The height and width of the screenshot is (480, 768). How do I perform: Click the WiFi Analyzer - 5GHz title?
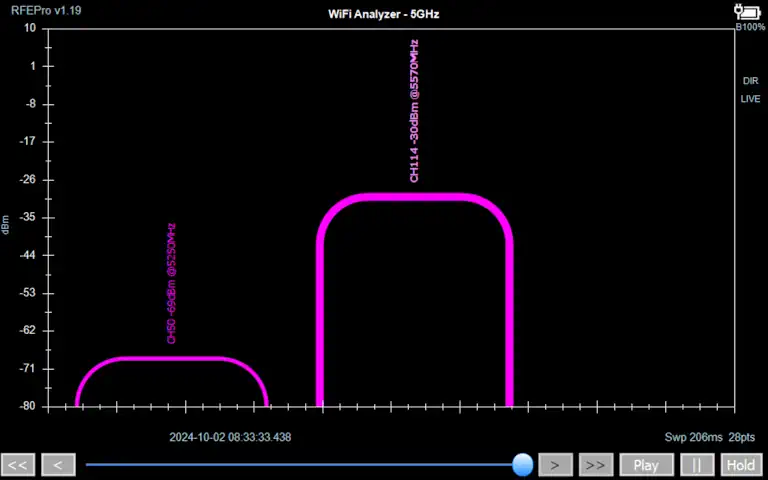pyautogui.click(x=384, y=14)
